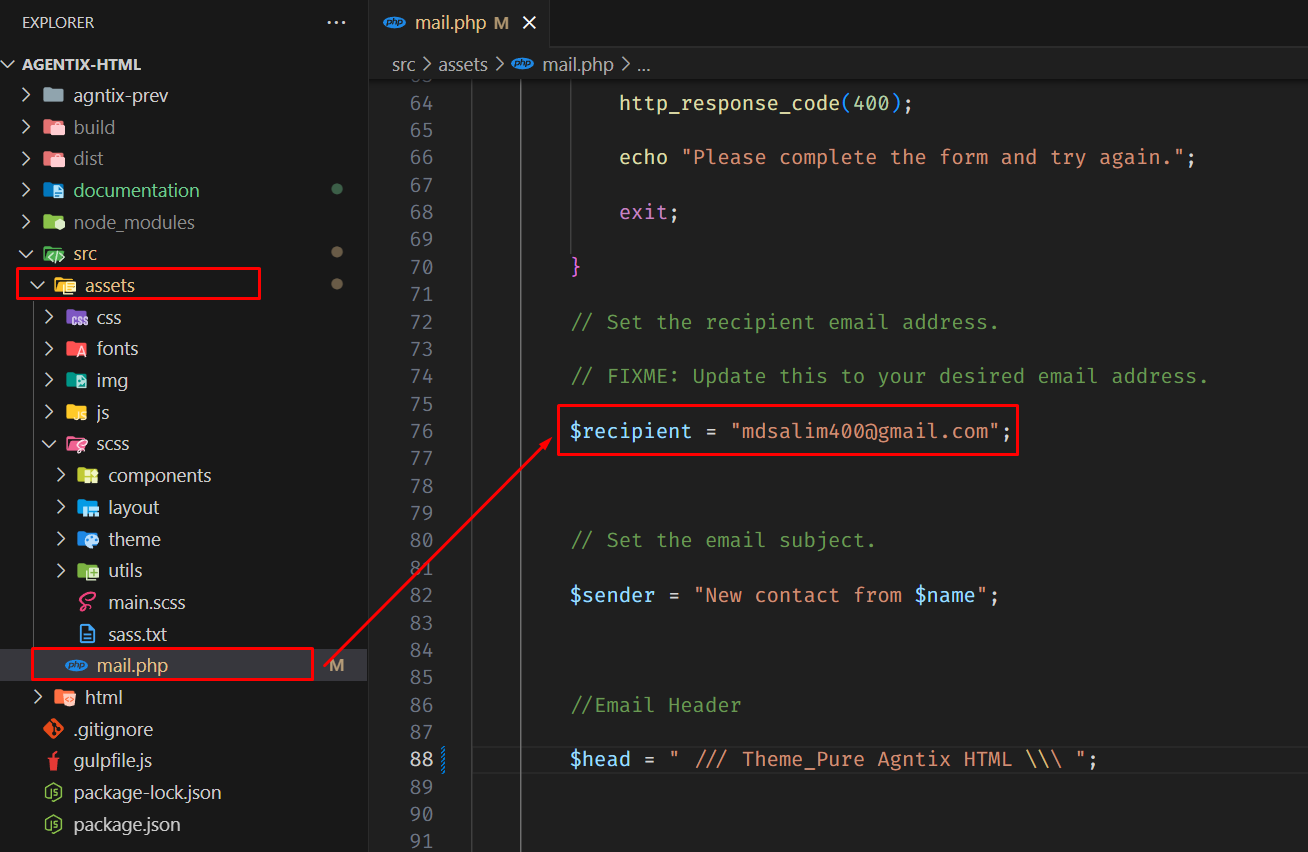1308x852 pixels.
Task: Click the PHP icon beside mail.php in explorer
Action: 76,665
